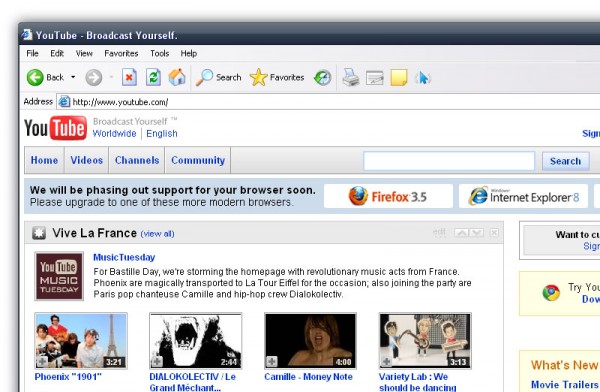Open the File menu
The width and height of the screenshot is (600, 392).
(x=32, y=53)
